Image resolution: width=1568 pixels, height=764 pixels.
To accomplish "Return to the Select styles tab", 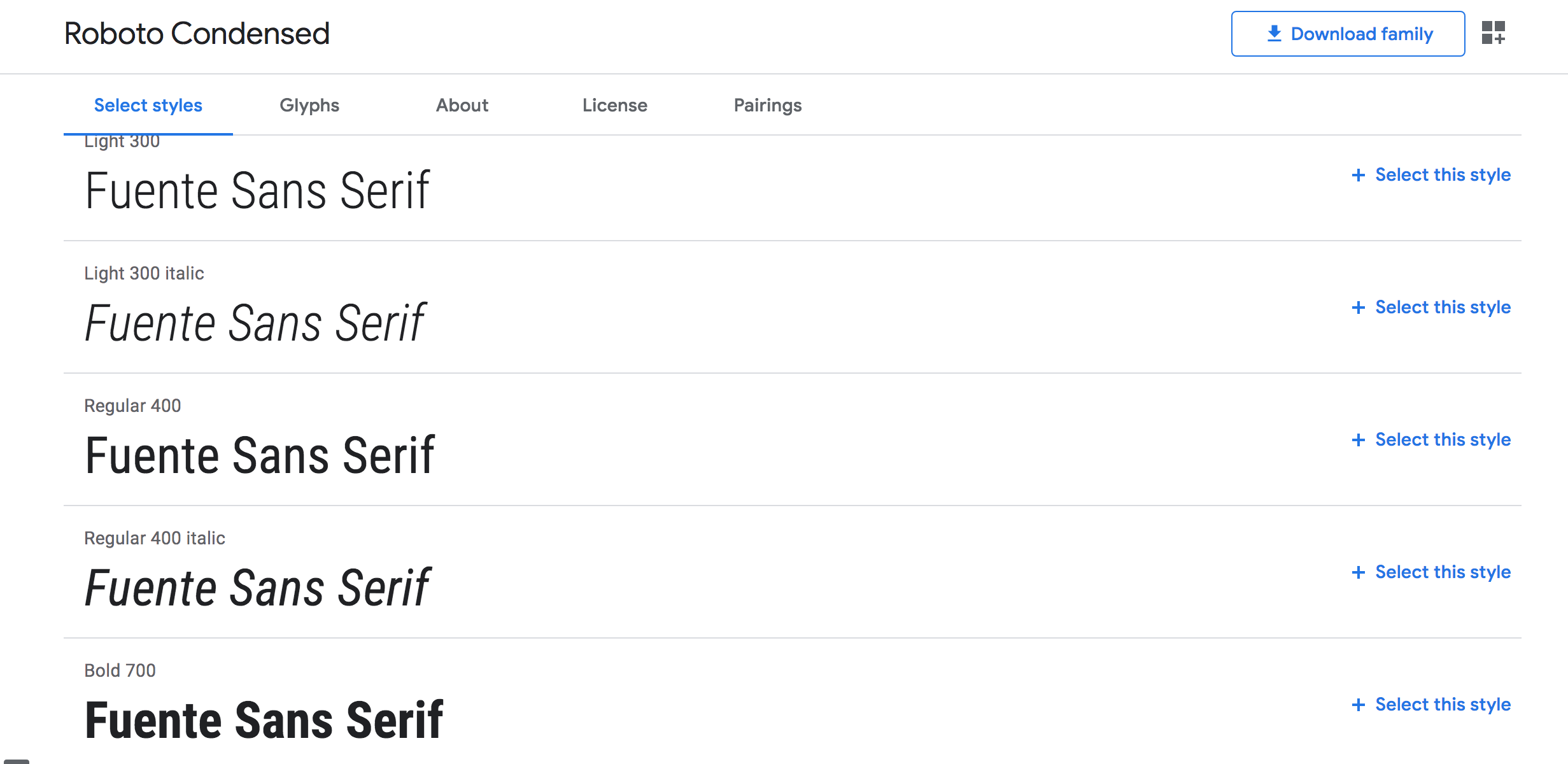I will [x=148, y=105].
